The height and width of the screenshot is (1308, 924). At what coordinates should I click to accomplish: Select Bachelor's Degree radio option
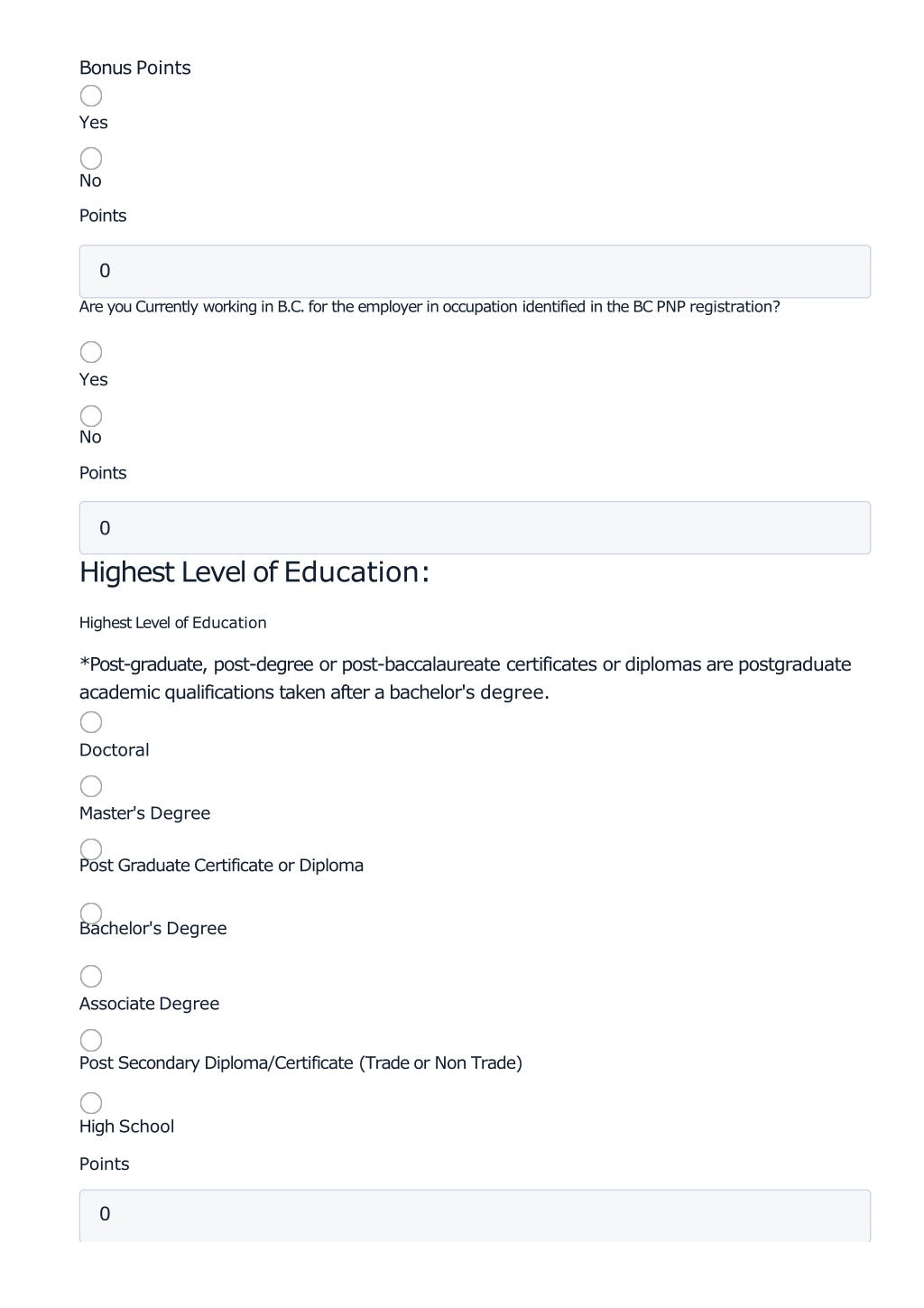pyautogui.click(x=91, y=914)
